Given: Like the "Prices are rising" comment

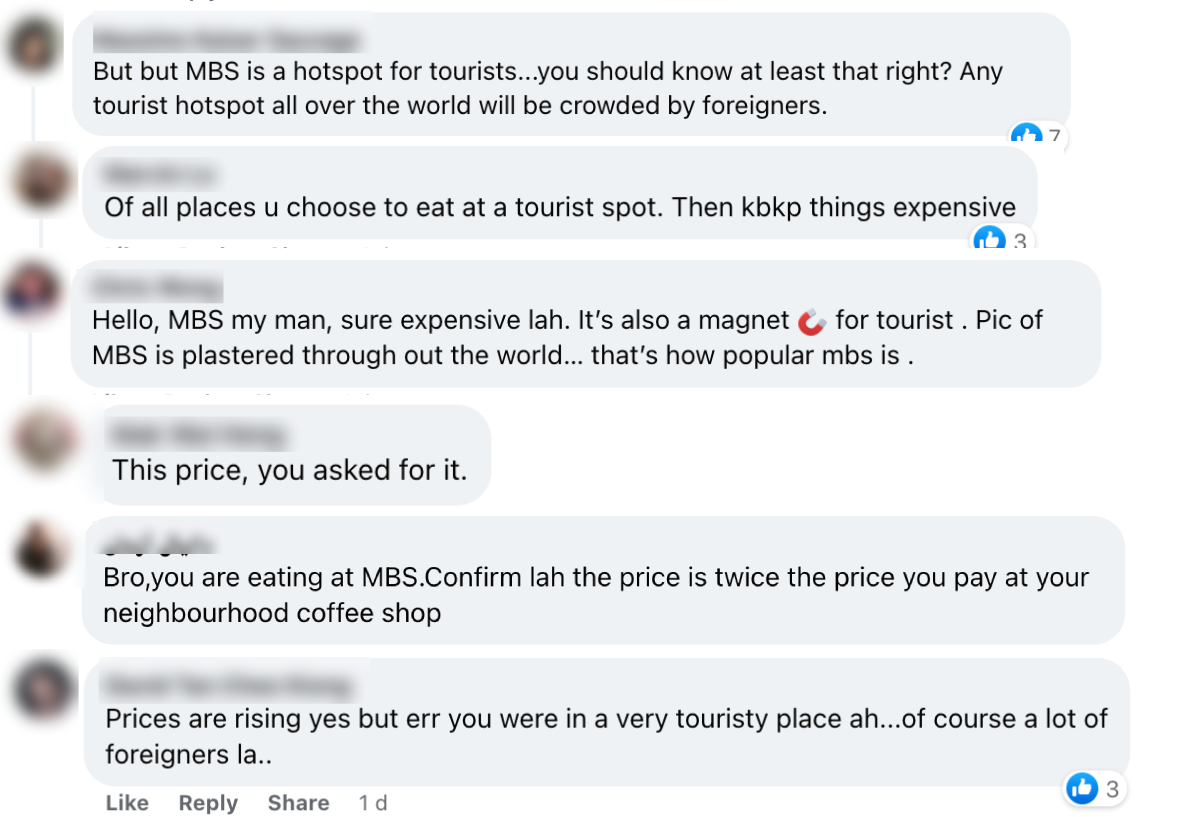Looking at the screenshot, I should pos(127,803).
